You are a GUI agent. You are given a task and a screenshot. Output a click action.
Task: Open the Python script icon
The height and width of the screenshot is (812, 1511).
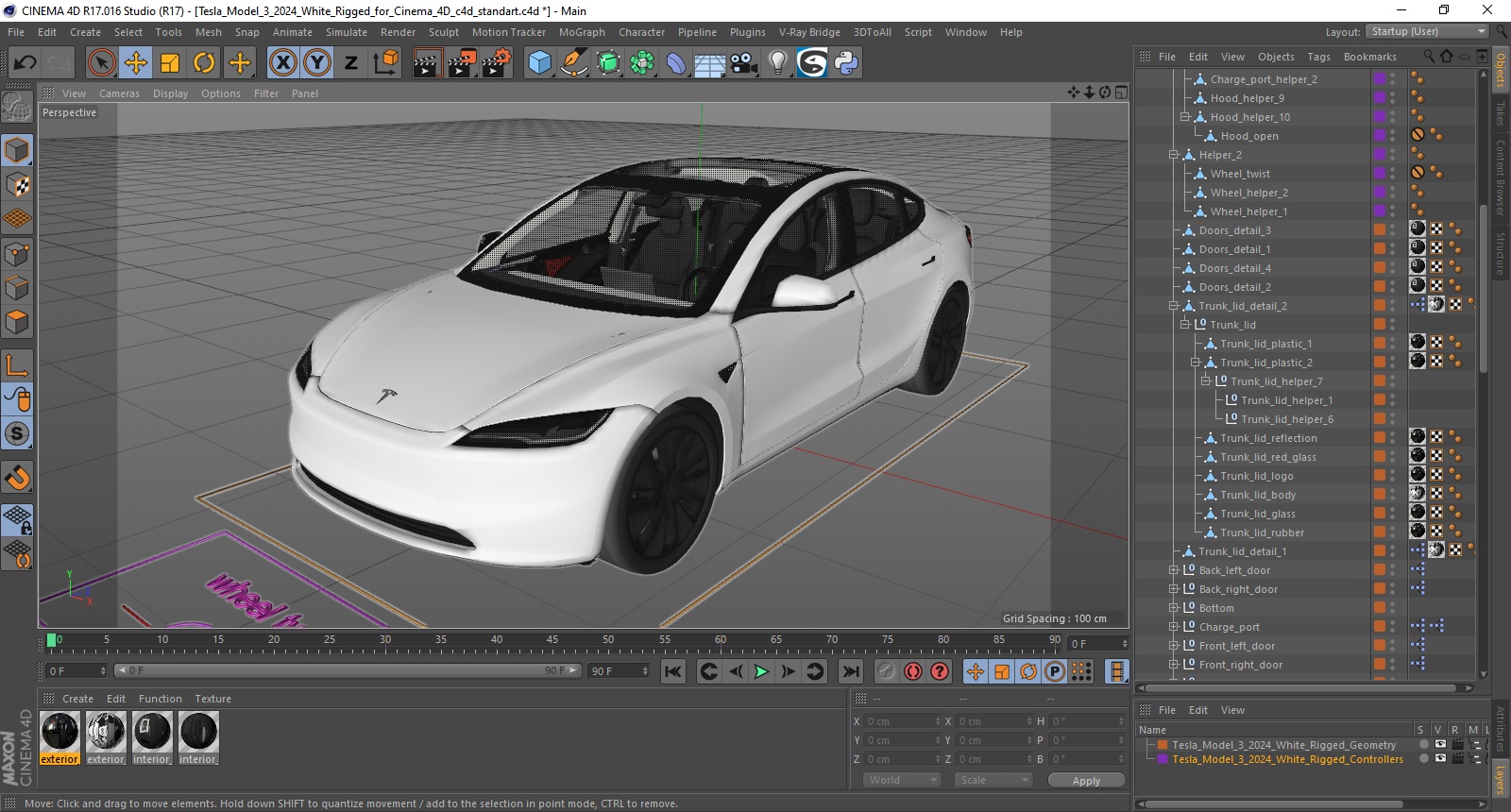click(x=846, y=63)
